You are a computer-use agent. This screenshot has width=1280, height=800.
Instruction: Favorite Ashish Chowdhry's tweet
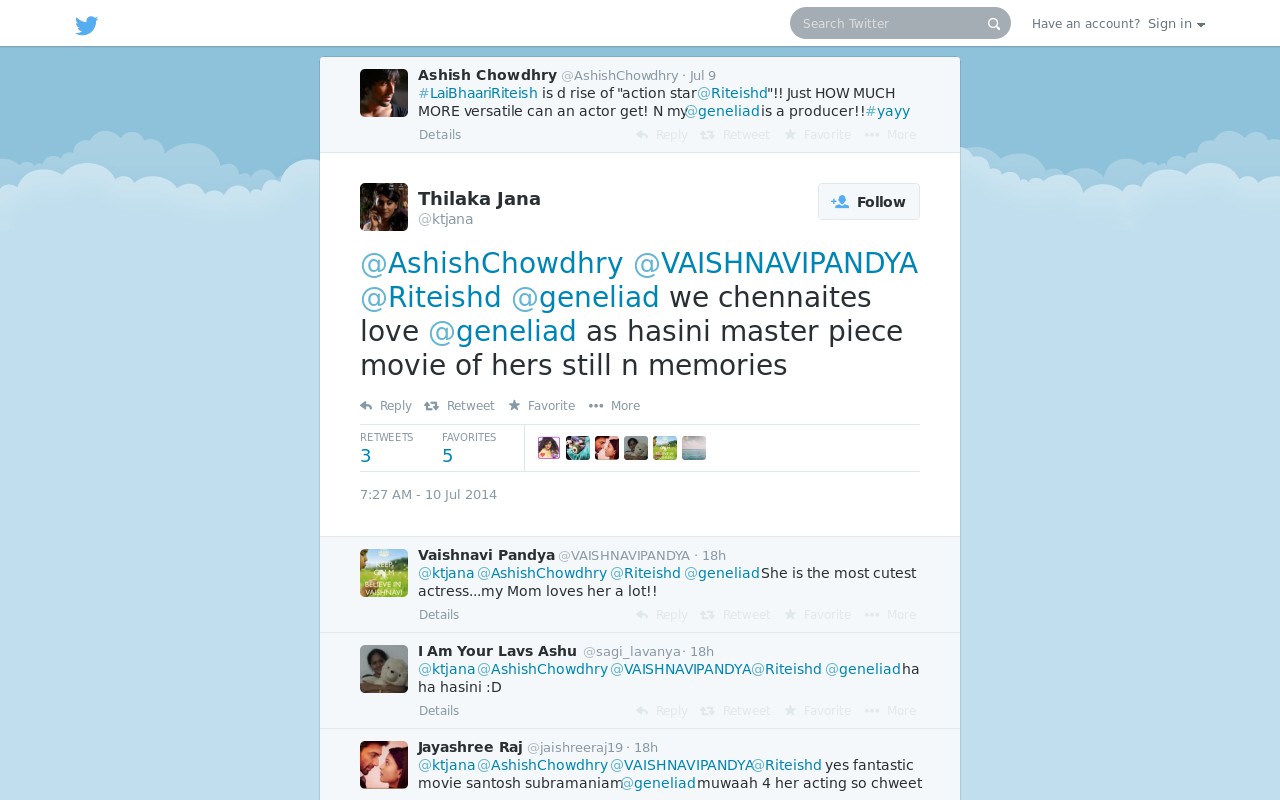pos(817,135)
